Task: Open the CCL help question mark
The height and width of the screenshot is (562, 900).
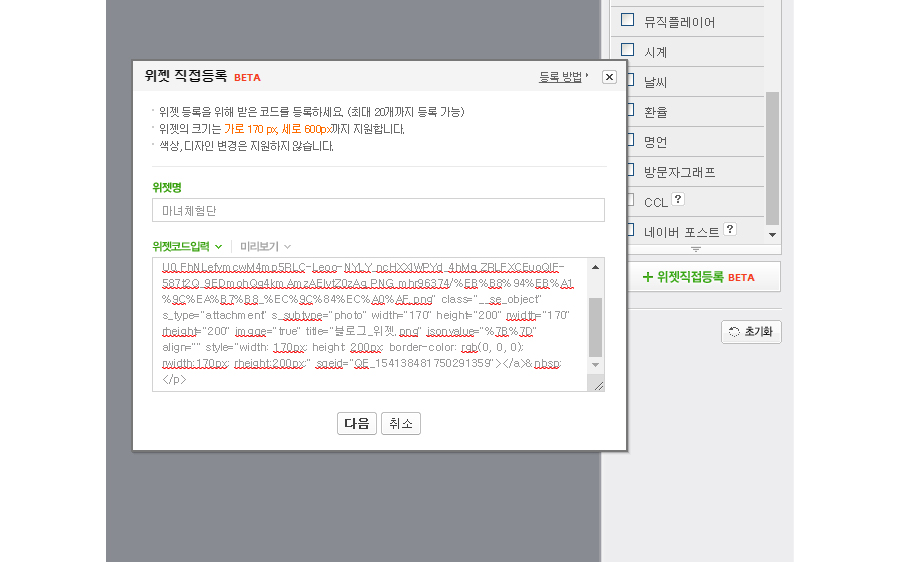Action: click(x=678, y=199)
